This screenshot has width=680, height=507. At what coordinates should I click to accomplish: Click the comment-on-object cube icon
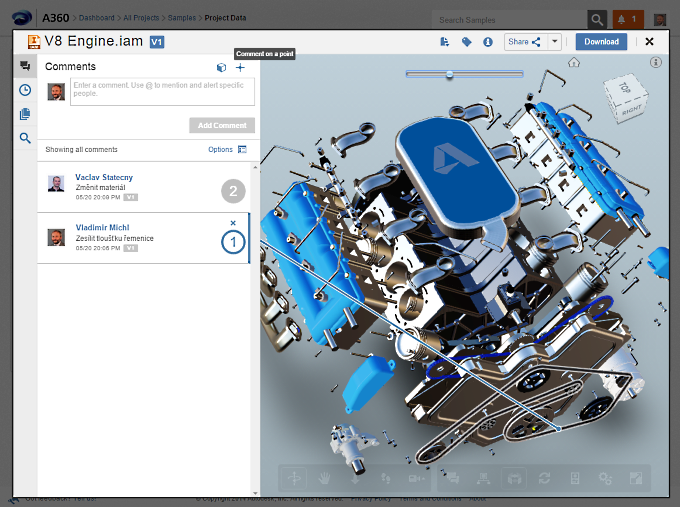[x=221, y=67]
